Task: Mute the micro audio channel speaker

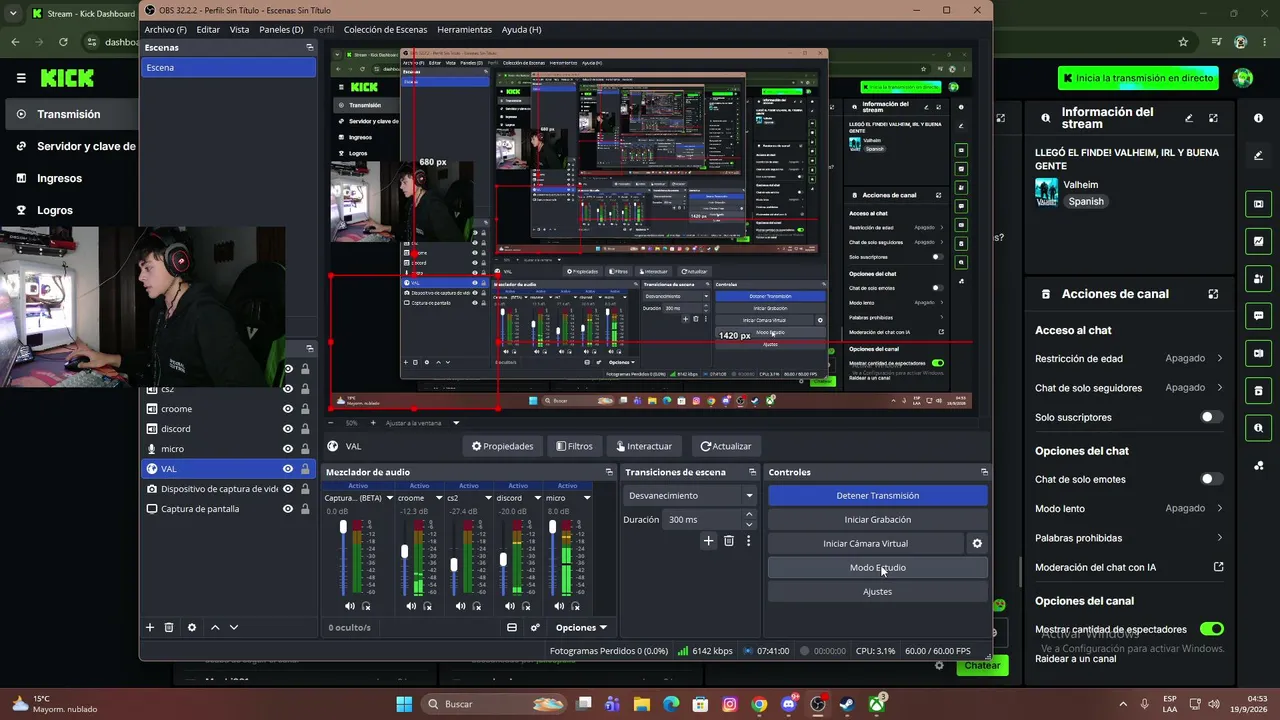Action: tap(558, 606)
